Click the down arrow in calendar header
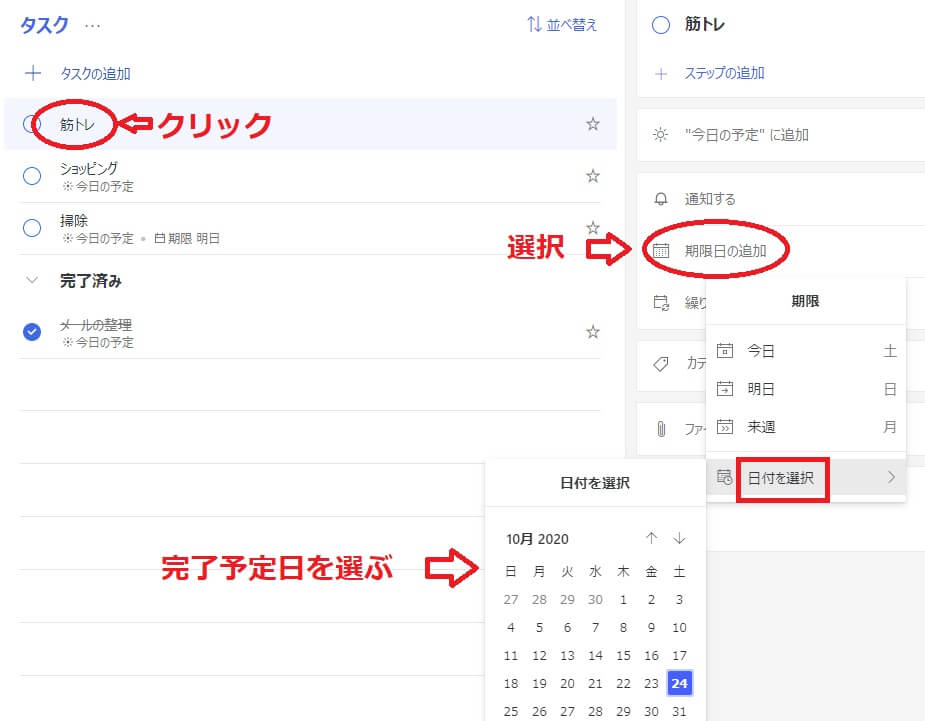 point(680,538)
